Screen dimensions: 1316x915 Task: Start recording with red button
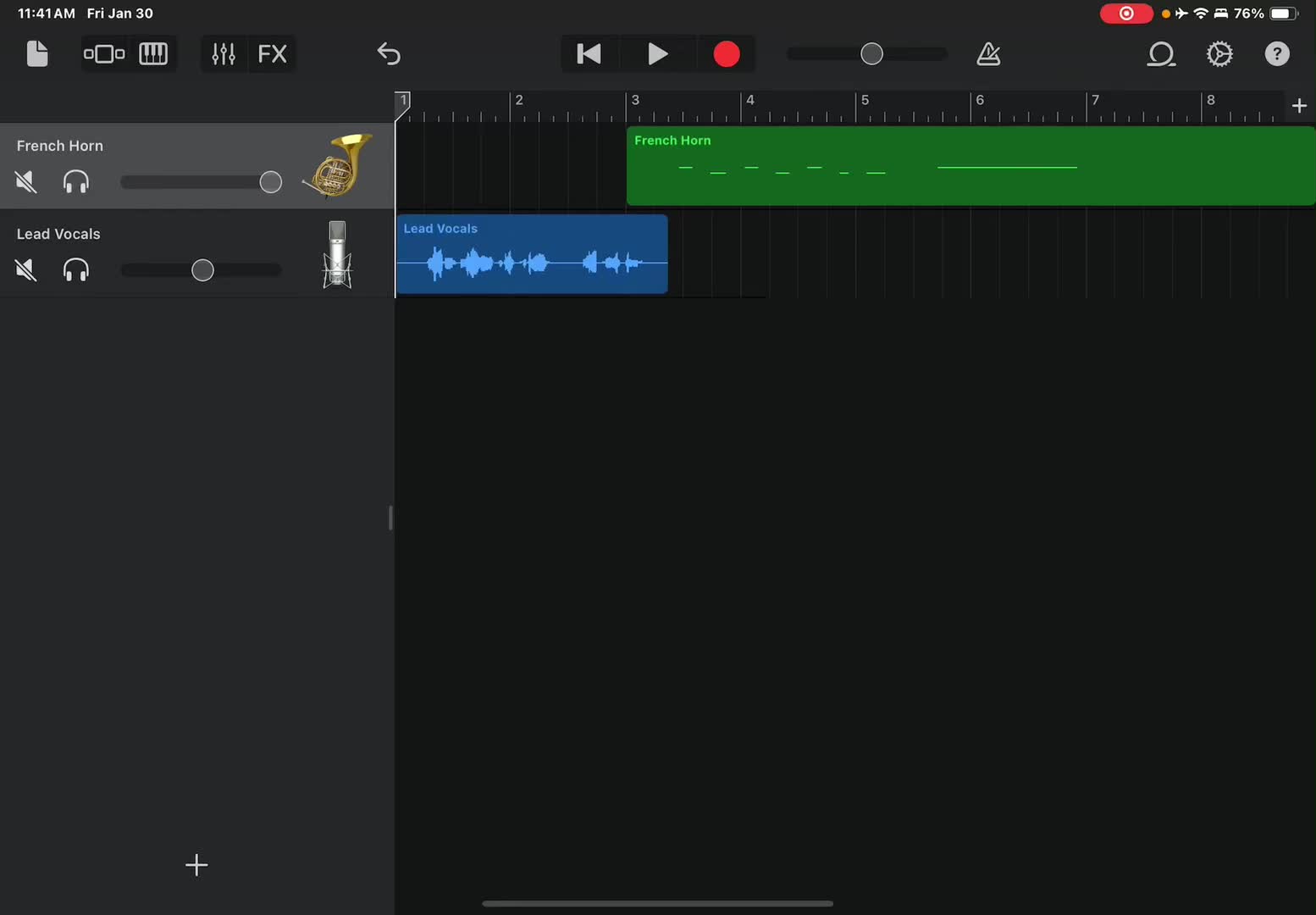(x=727, y=54)
